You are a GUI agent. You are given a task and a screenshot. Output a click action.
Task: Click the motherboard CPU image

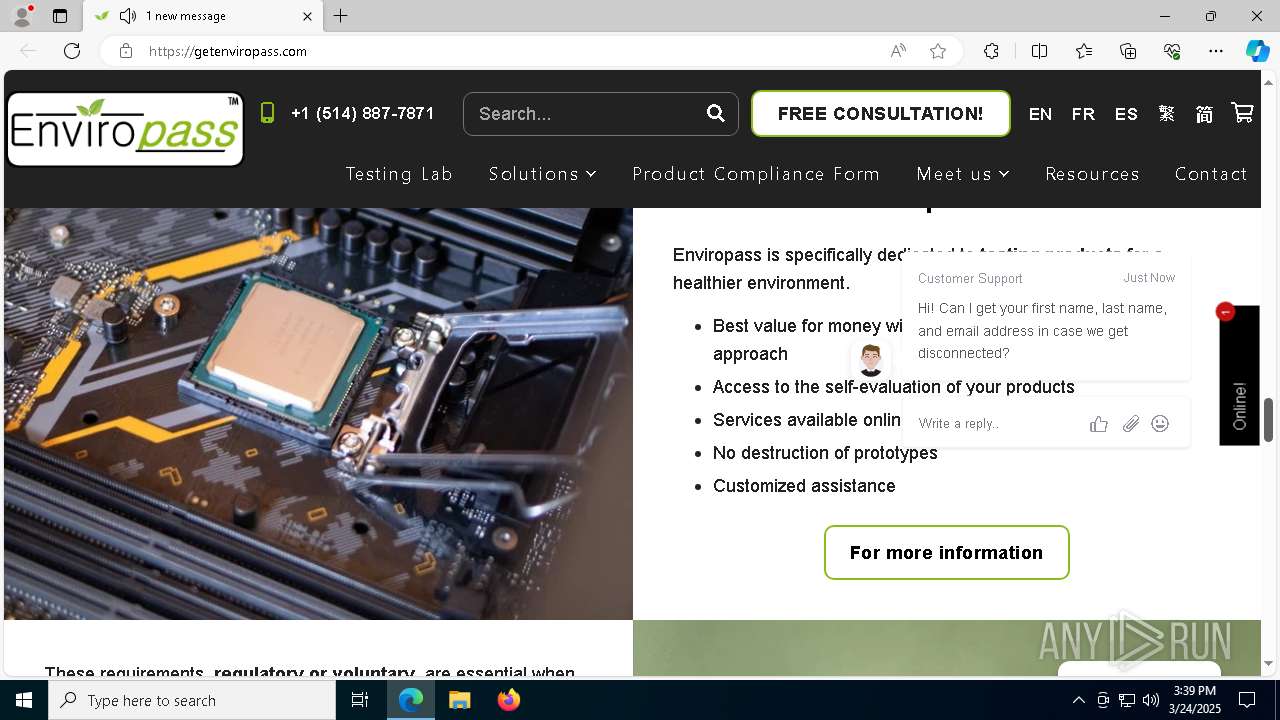318,414
